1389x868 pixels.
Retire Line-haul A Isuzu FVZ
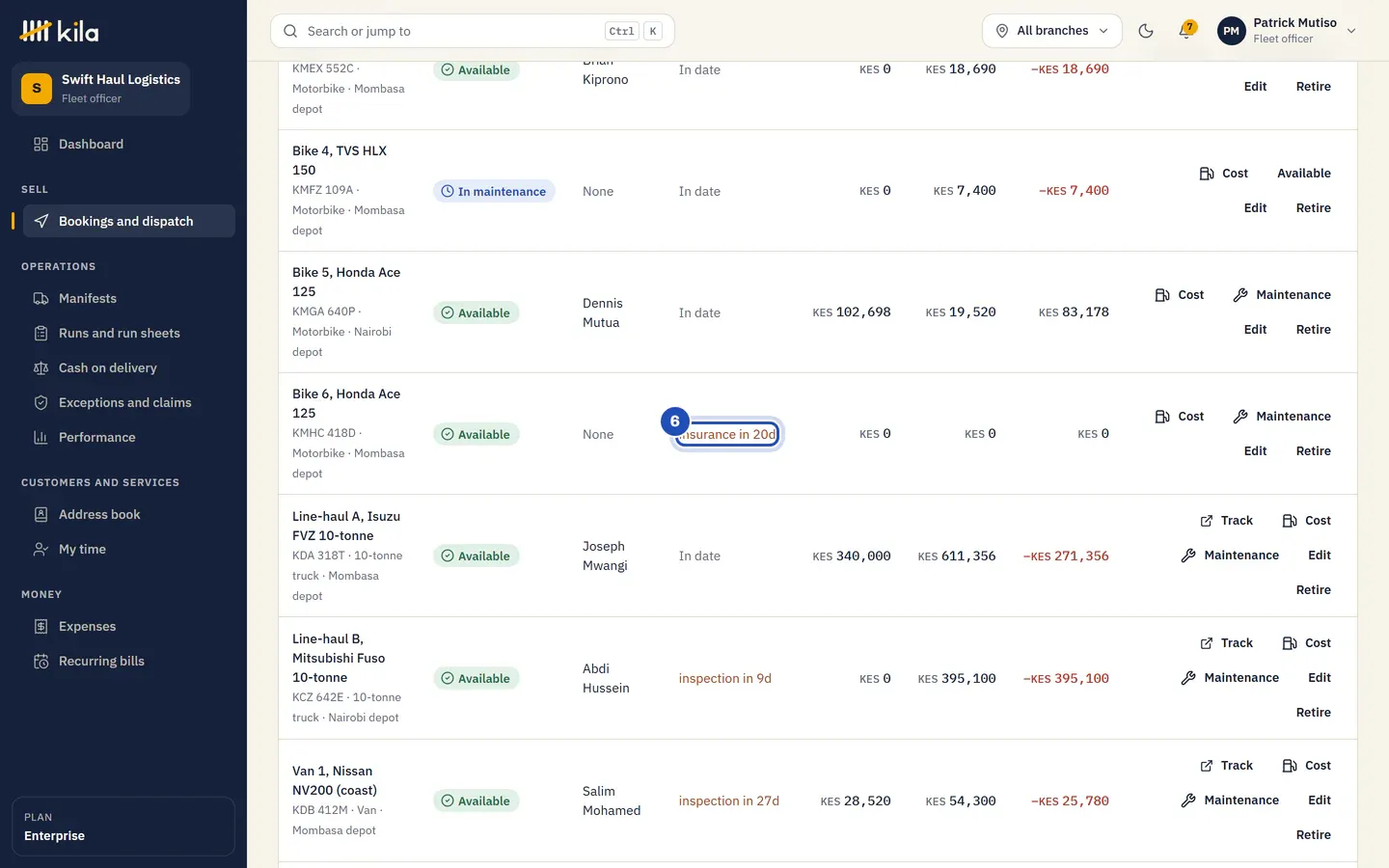(x=1313, y=590)
